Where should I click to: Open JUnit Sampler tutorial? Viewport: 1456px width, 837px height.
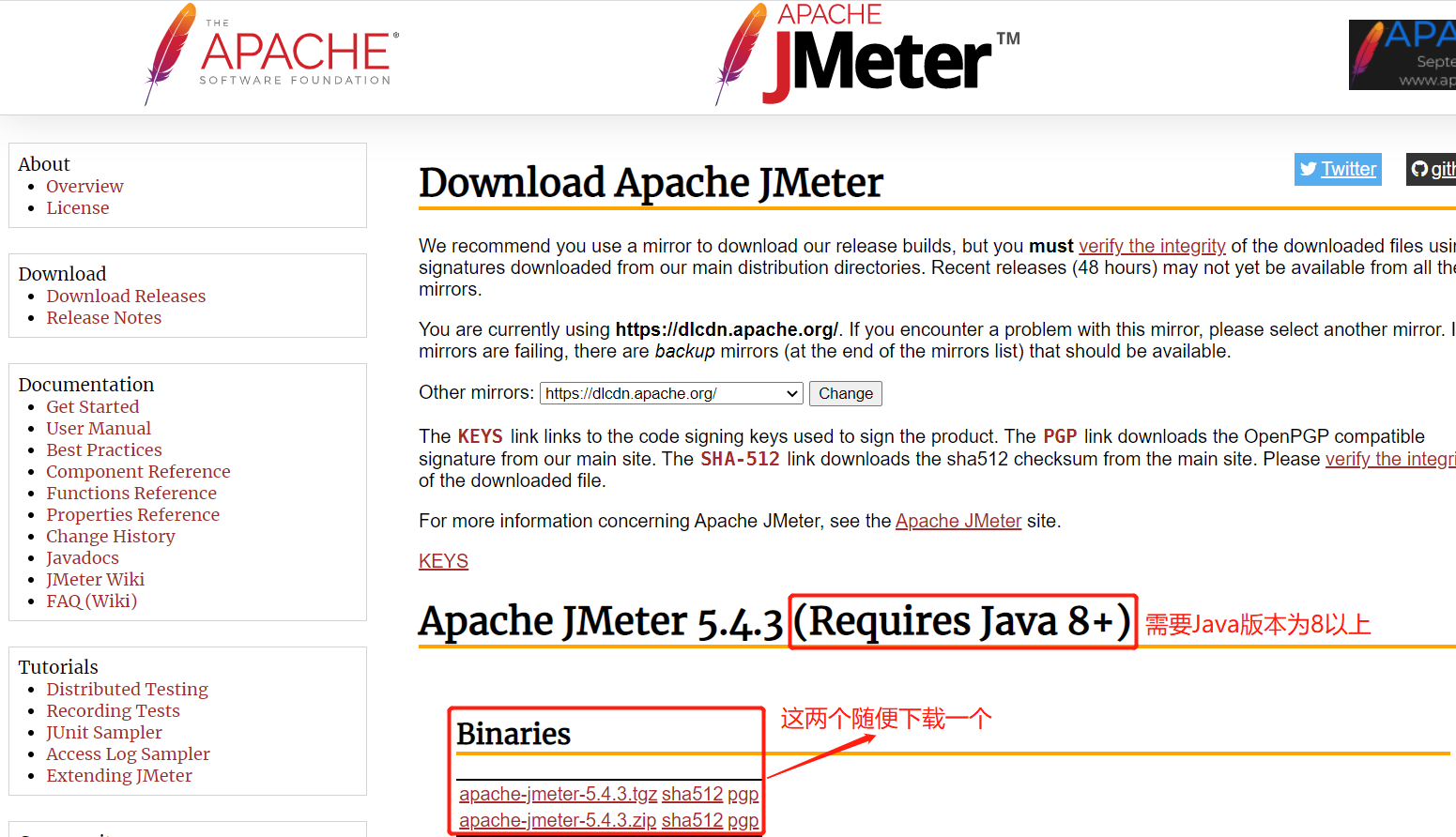pyautogui.click(x=104, y=732)
